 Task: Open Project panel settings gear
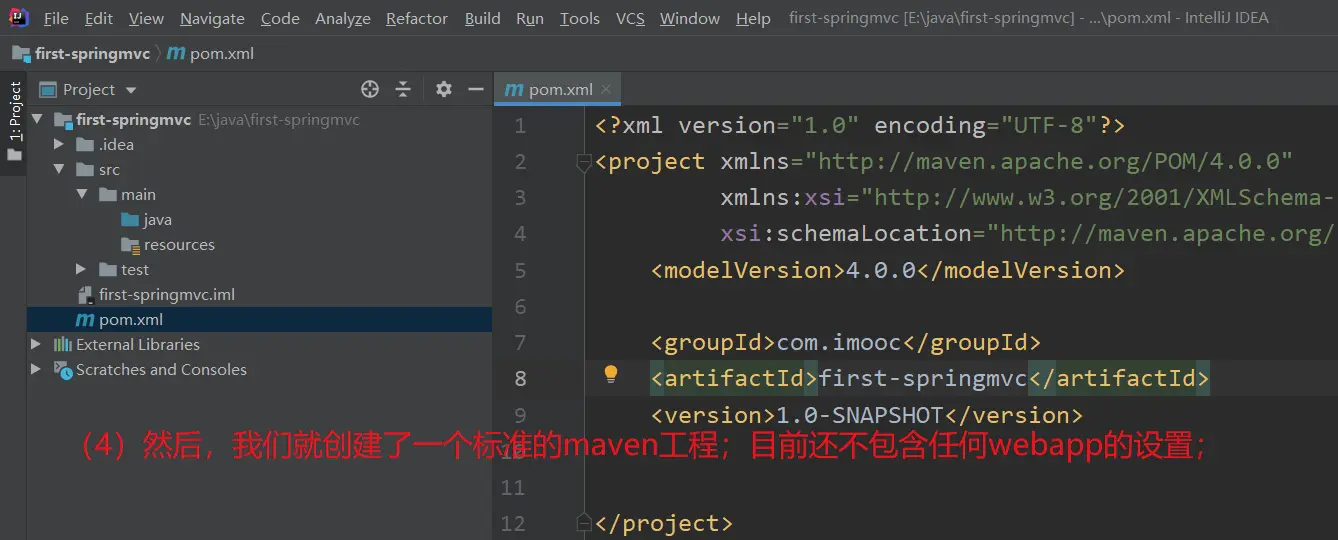click(444, 90)
